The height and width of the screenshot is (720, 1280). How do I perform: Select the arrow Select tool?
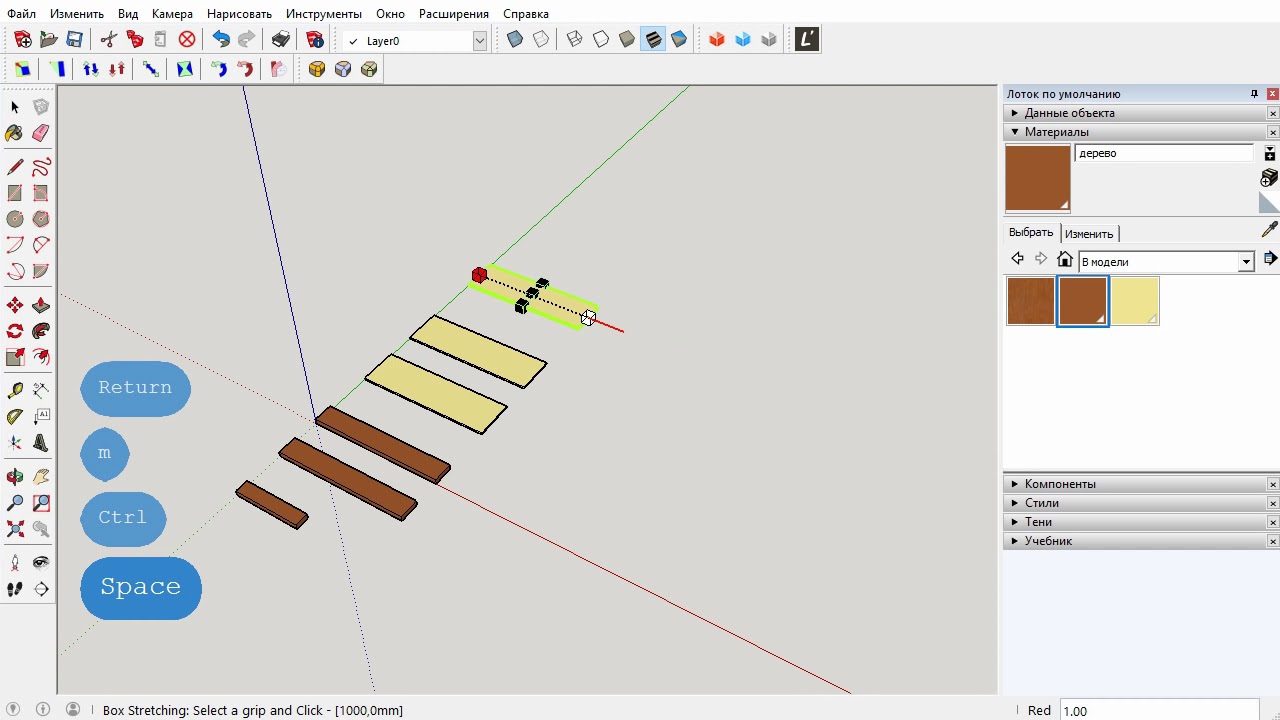click(x=15, y=107)
